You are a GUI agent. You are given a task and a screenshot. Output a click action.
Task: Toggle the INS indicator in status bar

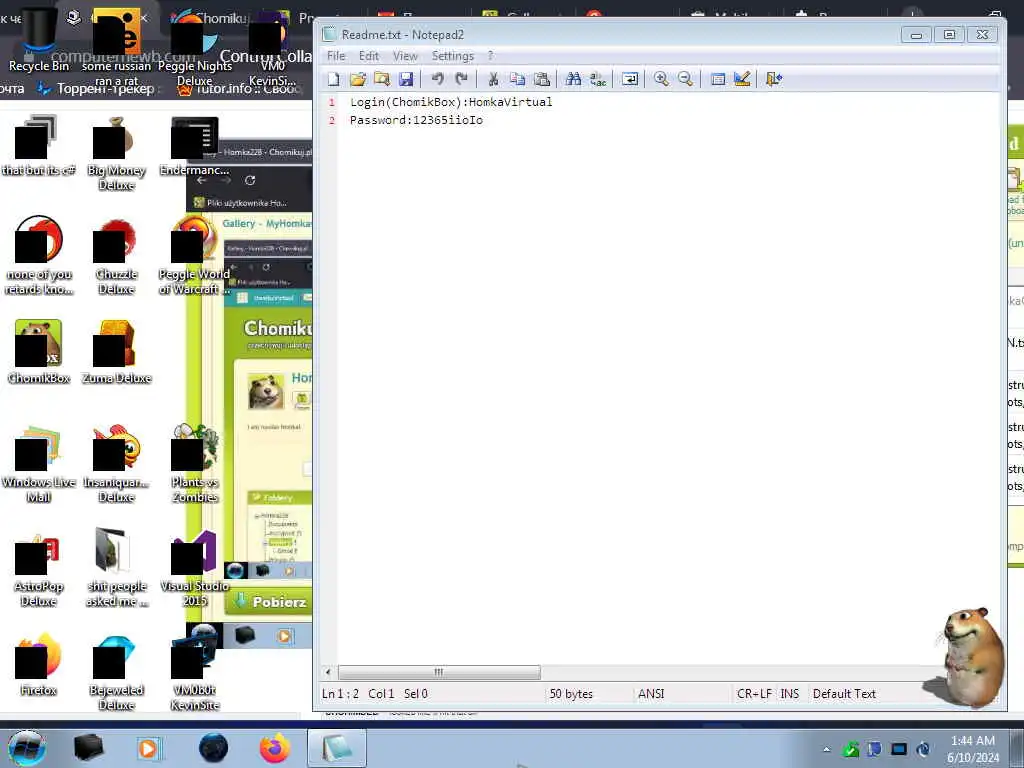(790, 694)
